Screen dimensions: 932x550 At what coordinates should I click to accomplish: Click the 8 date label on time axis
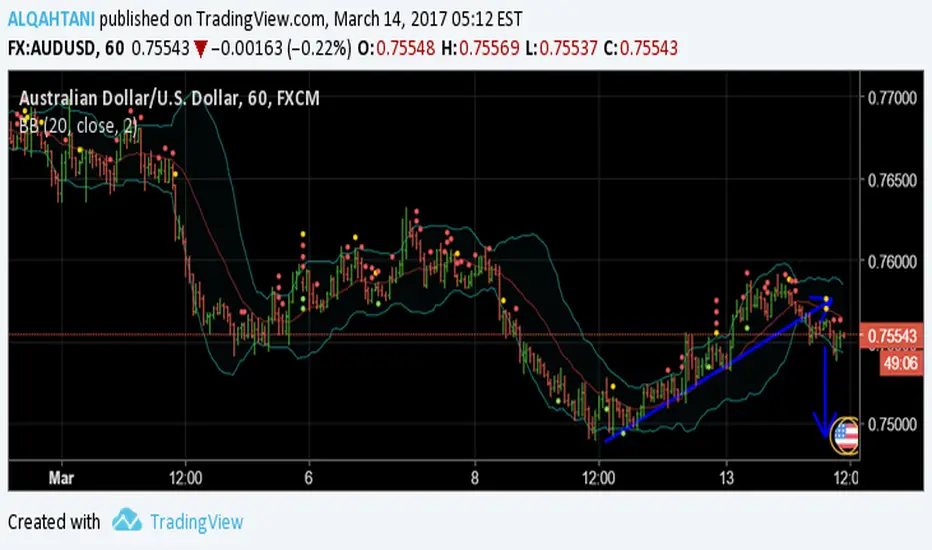[x=474, y=478]
